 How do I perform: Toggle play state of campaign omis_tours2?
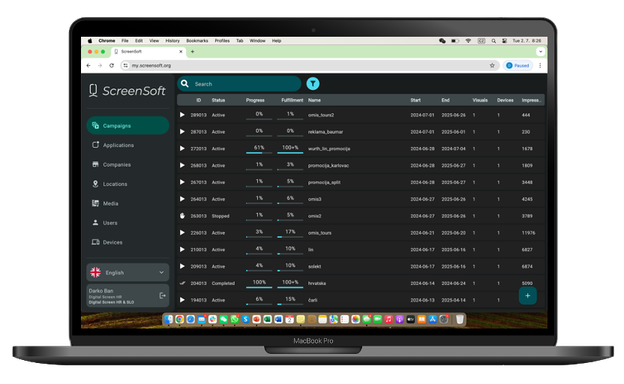point(182,115)
